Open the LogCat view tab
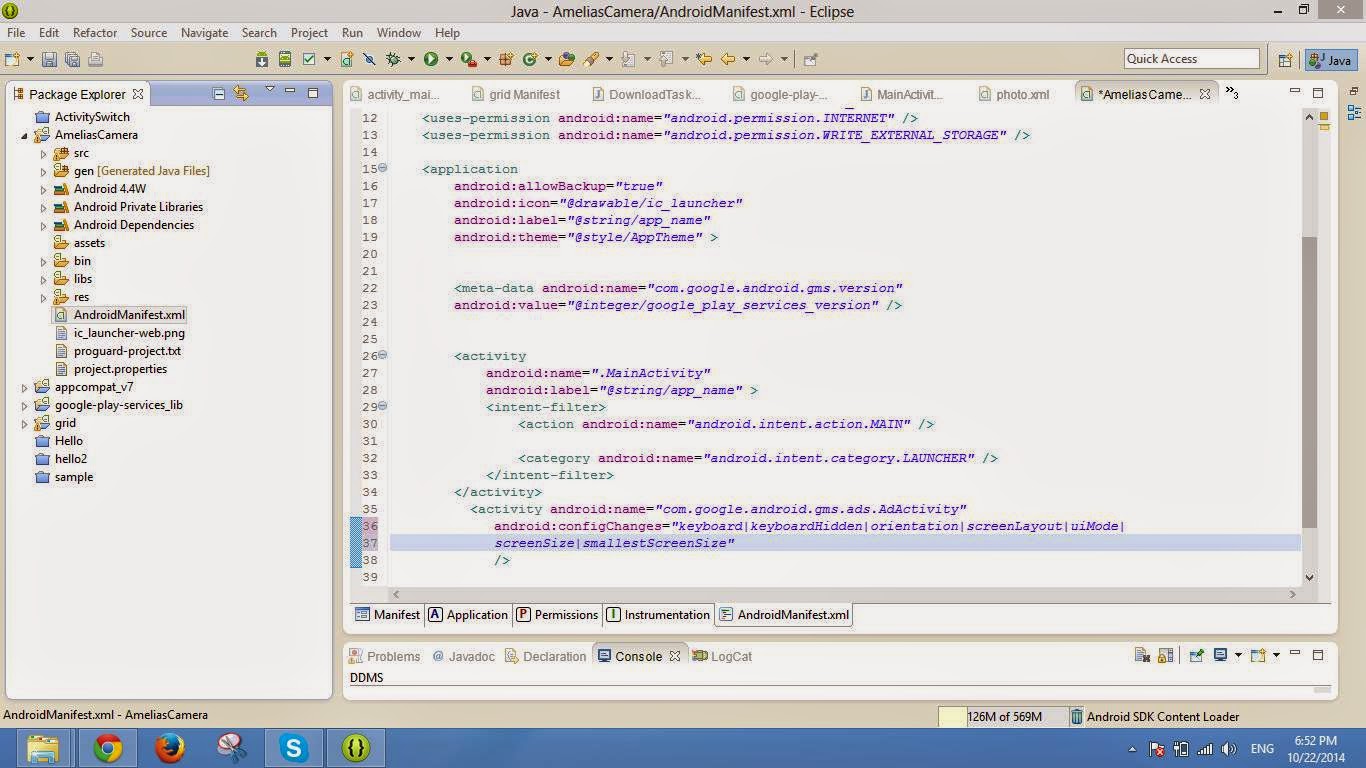Screen dimensions: 1366x768 coord(721,656)
